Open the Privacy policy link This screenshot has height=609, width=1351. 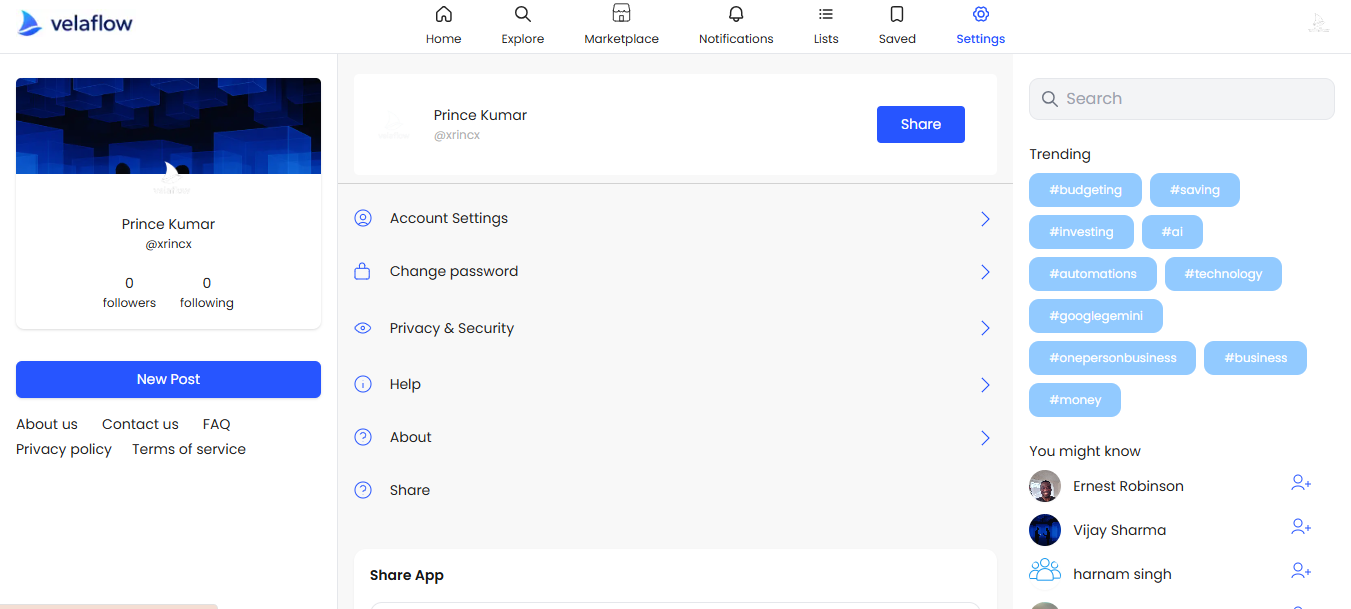(64, 450)
